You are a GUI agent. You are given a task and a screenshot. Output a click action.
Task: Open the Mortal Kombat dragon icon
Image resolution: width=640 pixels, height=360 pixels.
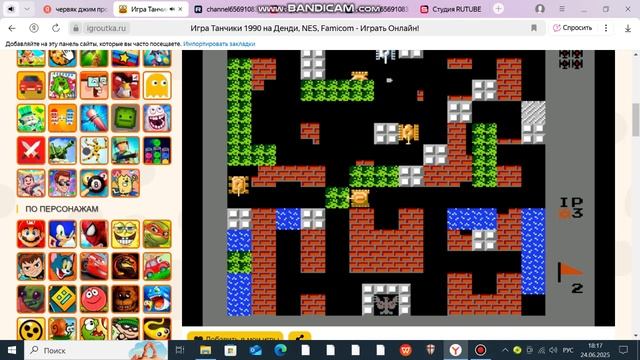(x=125, y=267)
